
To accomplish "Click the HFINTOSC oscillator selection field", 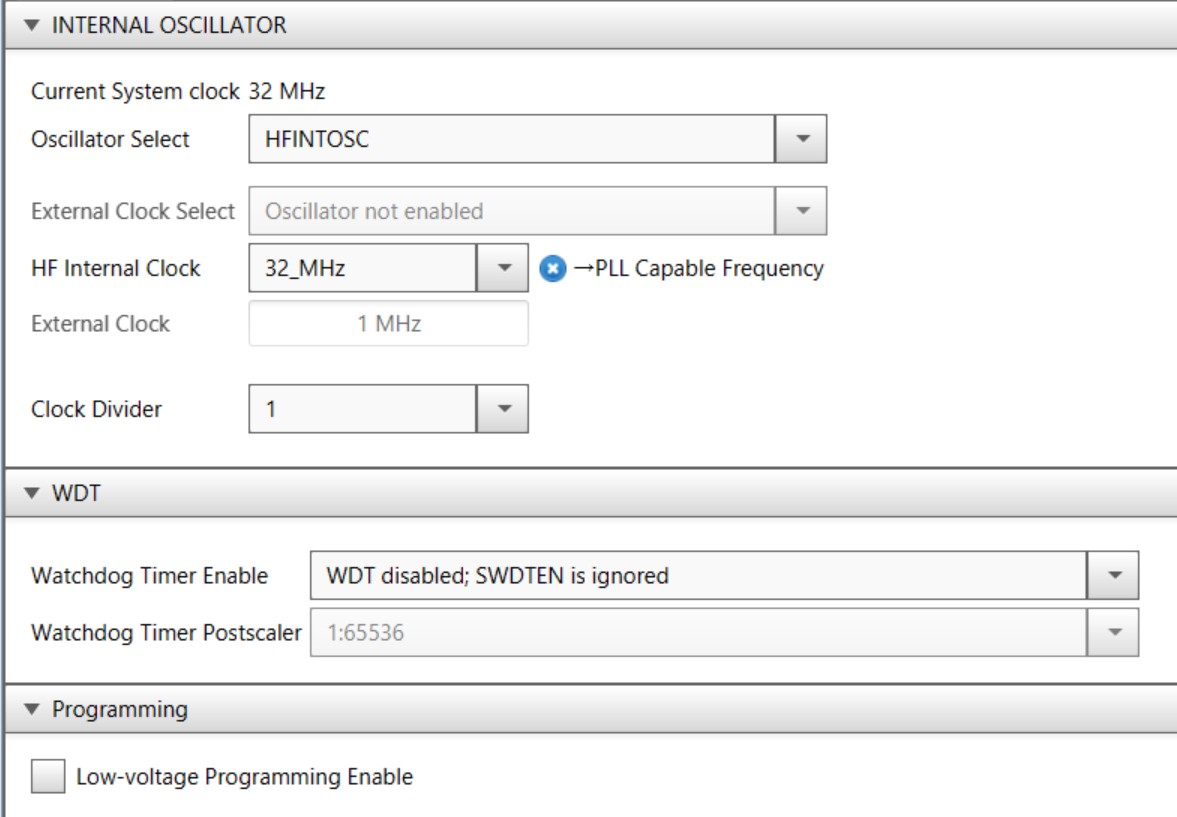I will coord(511,139).
